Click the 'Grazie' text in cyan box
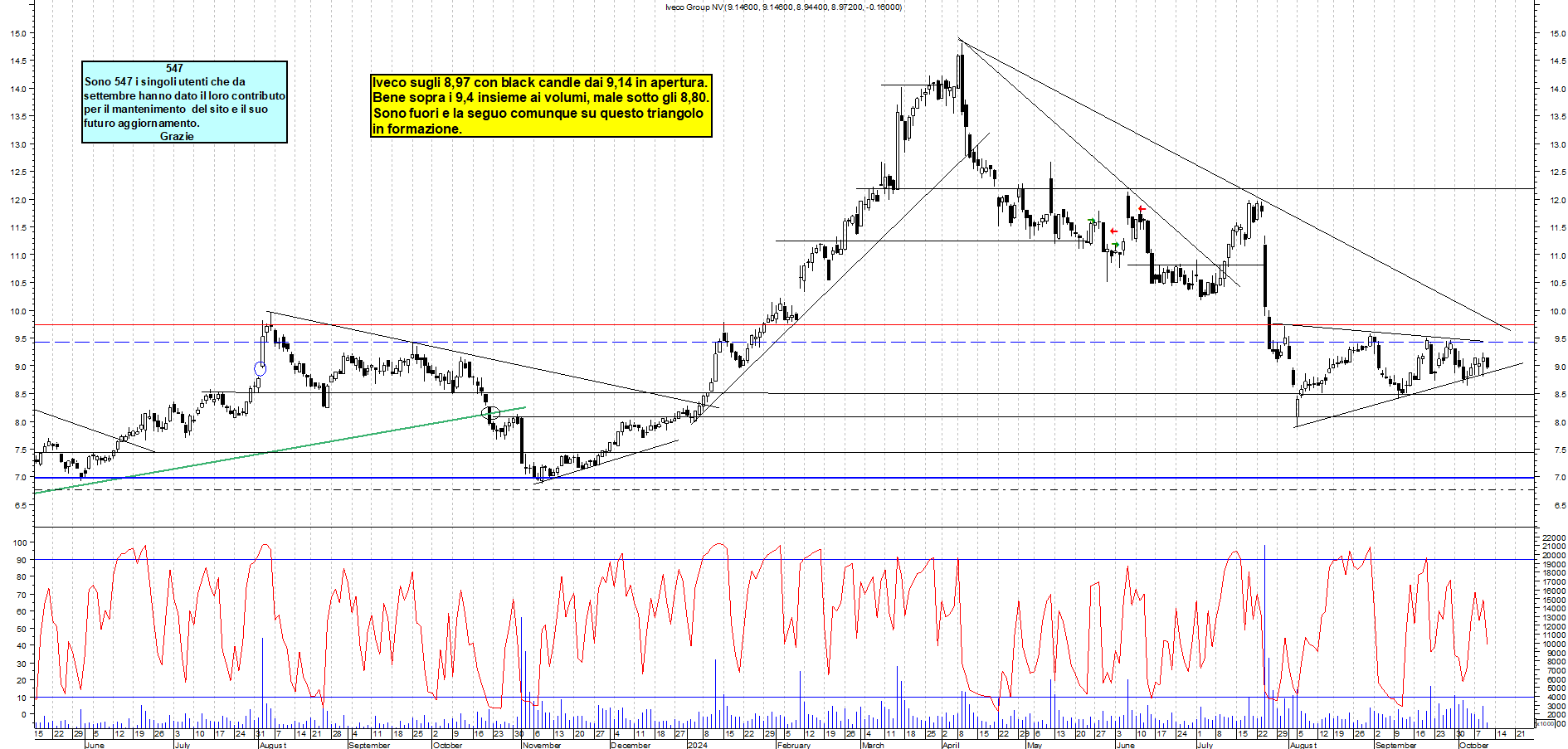This screenshot has height=749, width=1568. point(177,136)
